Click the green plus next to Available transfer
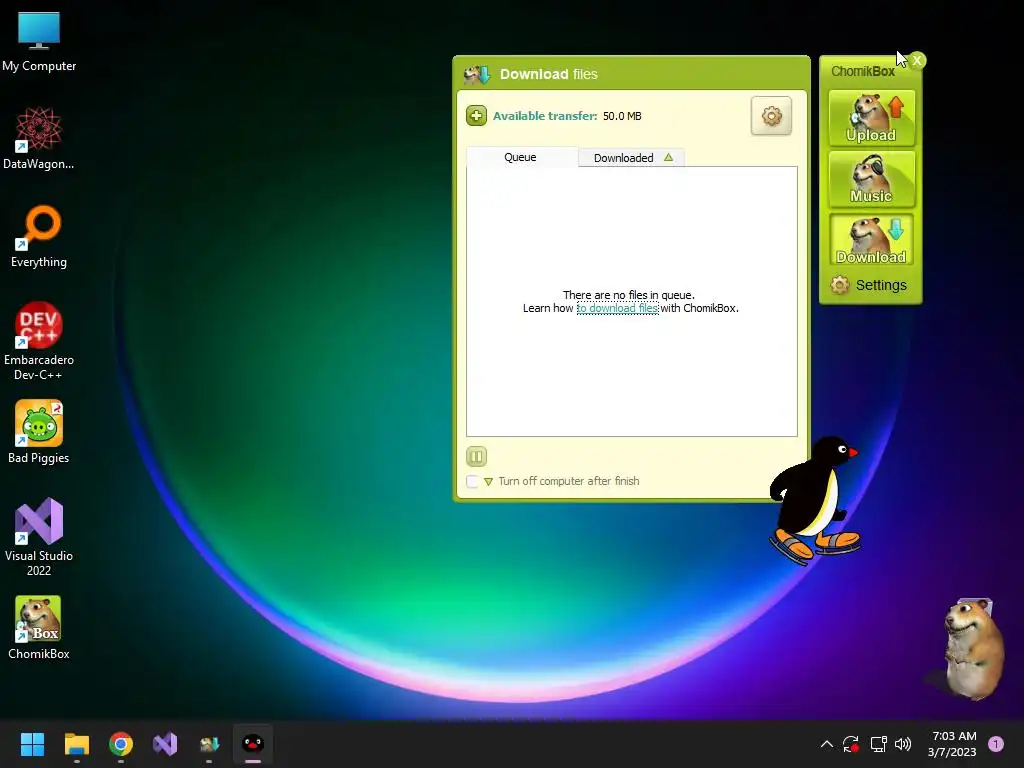 pos(476,116)
